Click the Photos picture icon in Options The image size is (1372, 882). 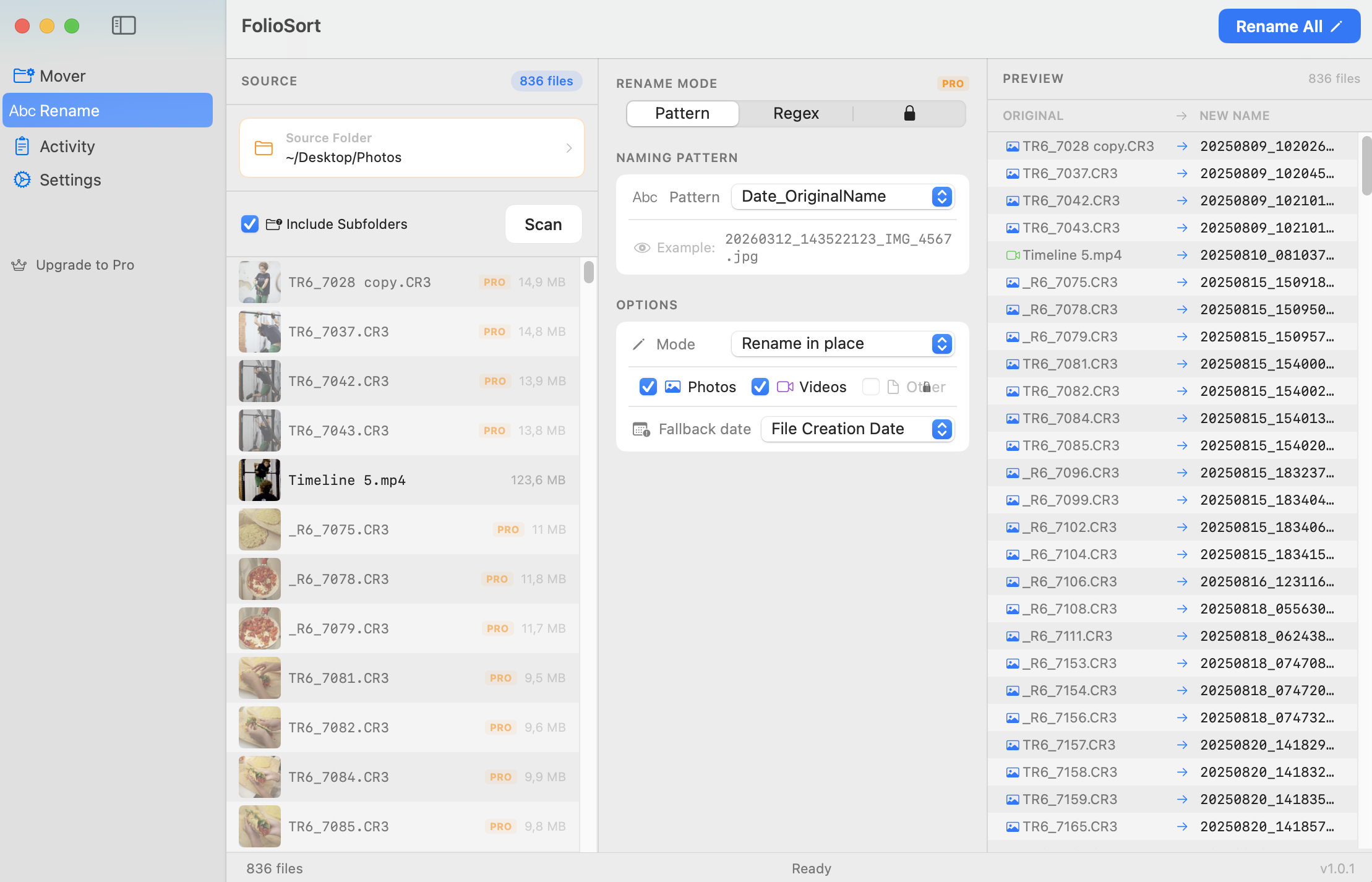672,387
